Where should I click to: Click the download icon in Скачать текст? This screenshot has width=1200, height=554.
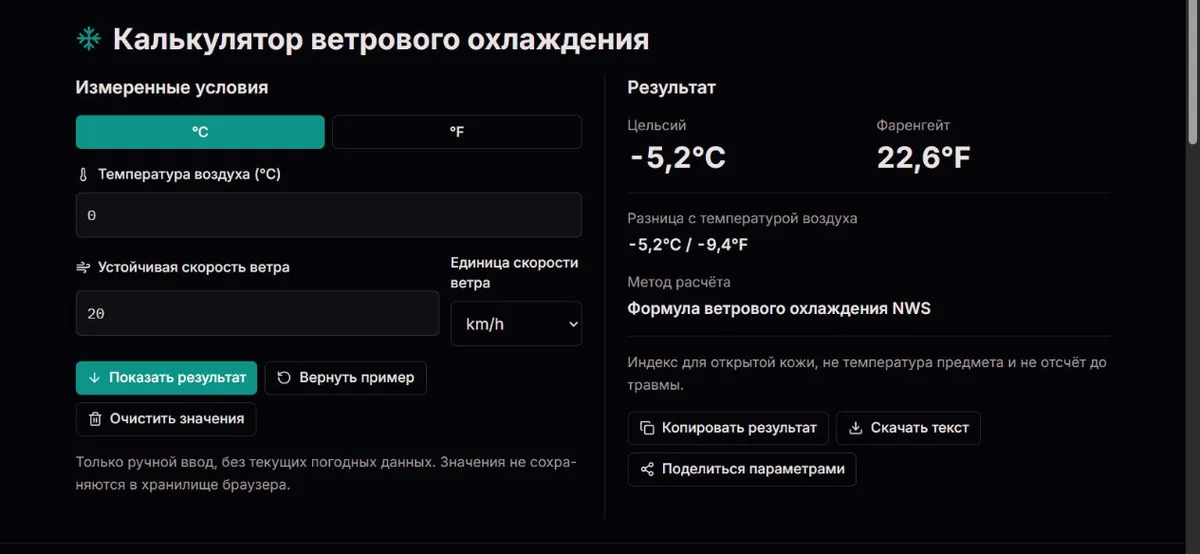855,428
